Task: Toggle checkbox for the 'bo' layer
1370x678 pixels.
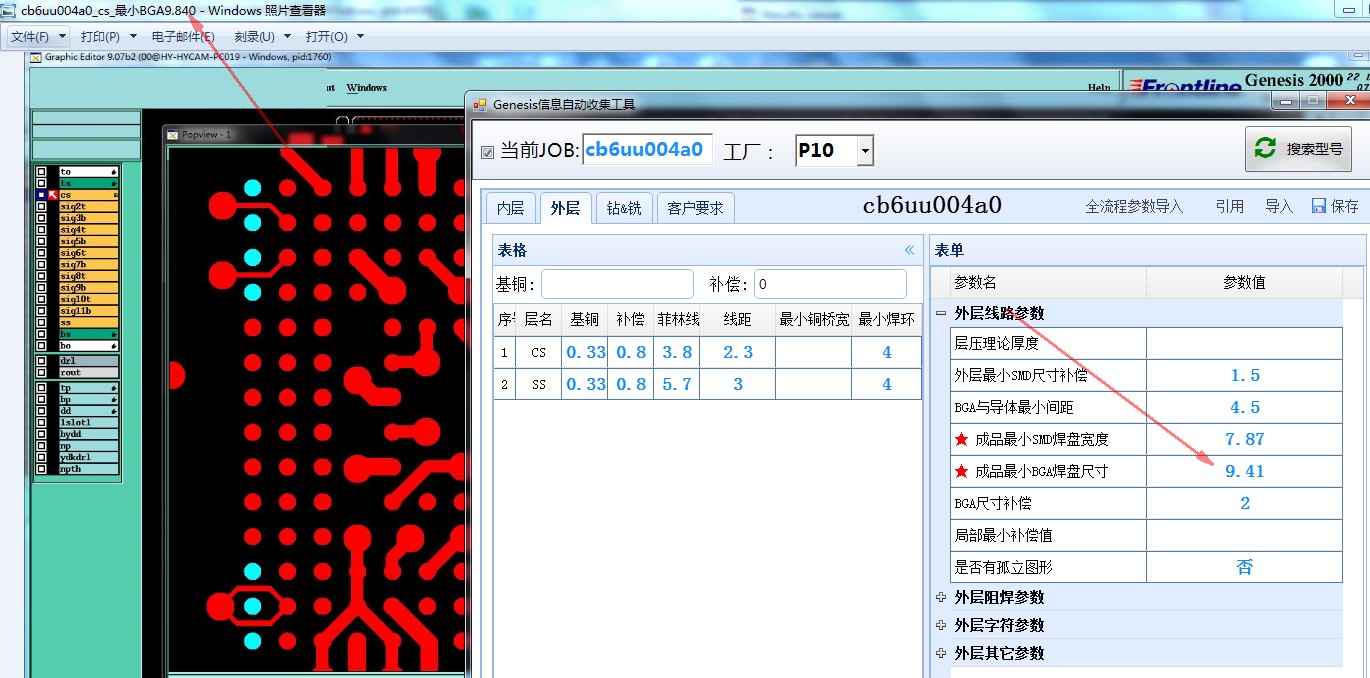Action: (x=41, y=345)
